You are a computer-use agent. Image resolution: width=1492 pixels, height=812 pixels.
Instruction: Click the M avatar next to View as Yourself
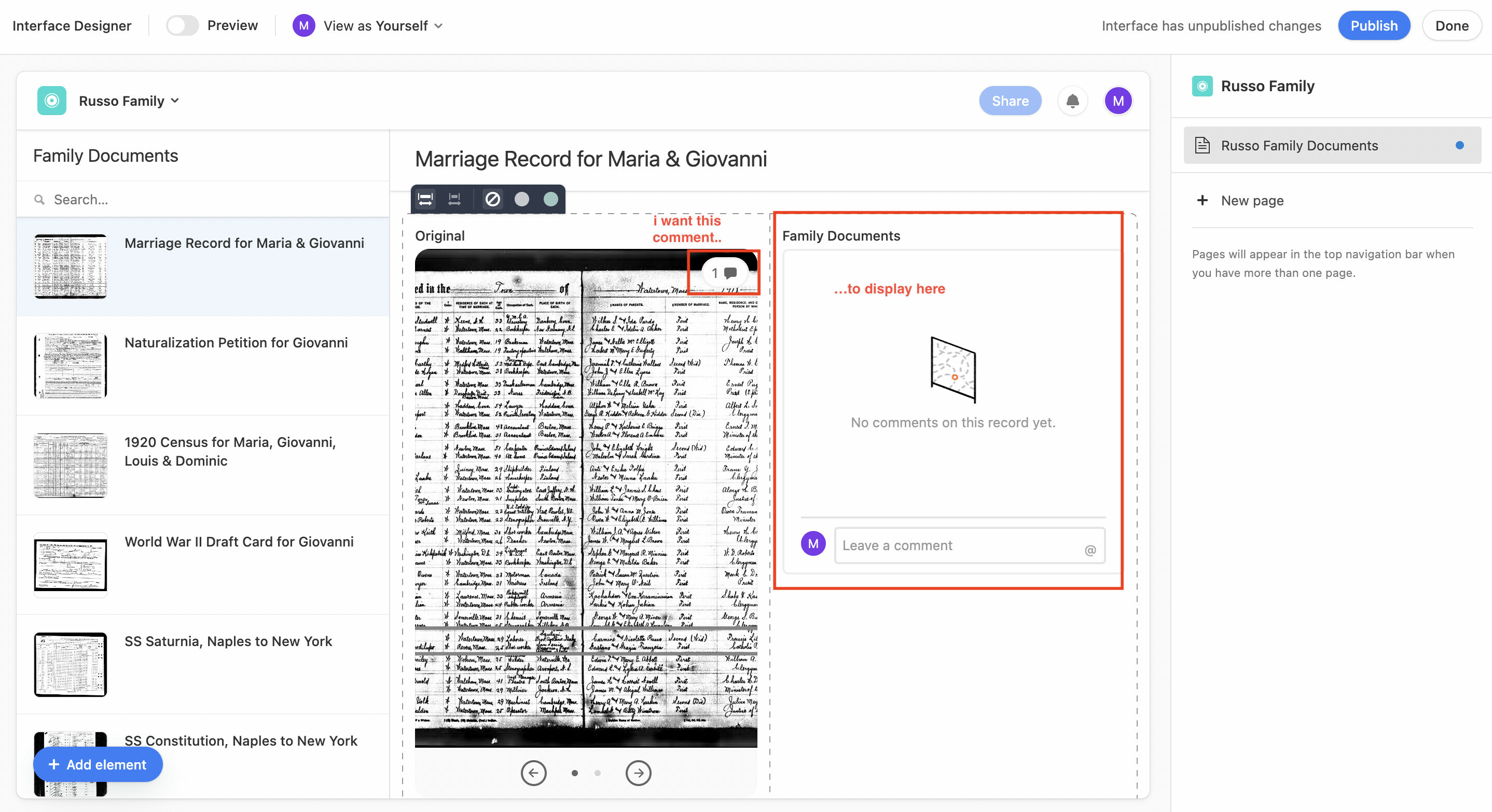click(303, 25)
